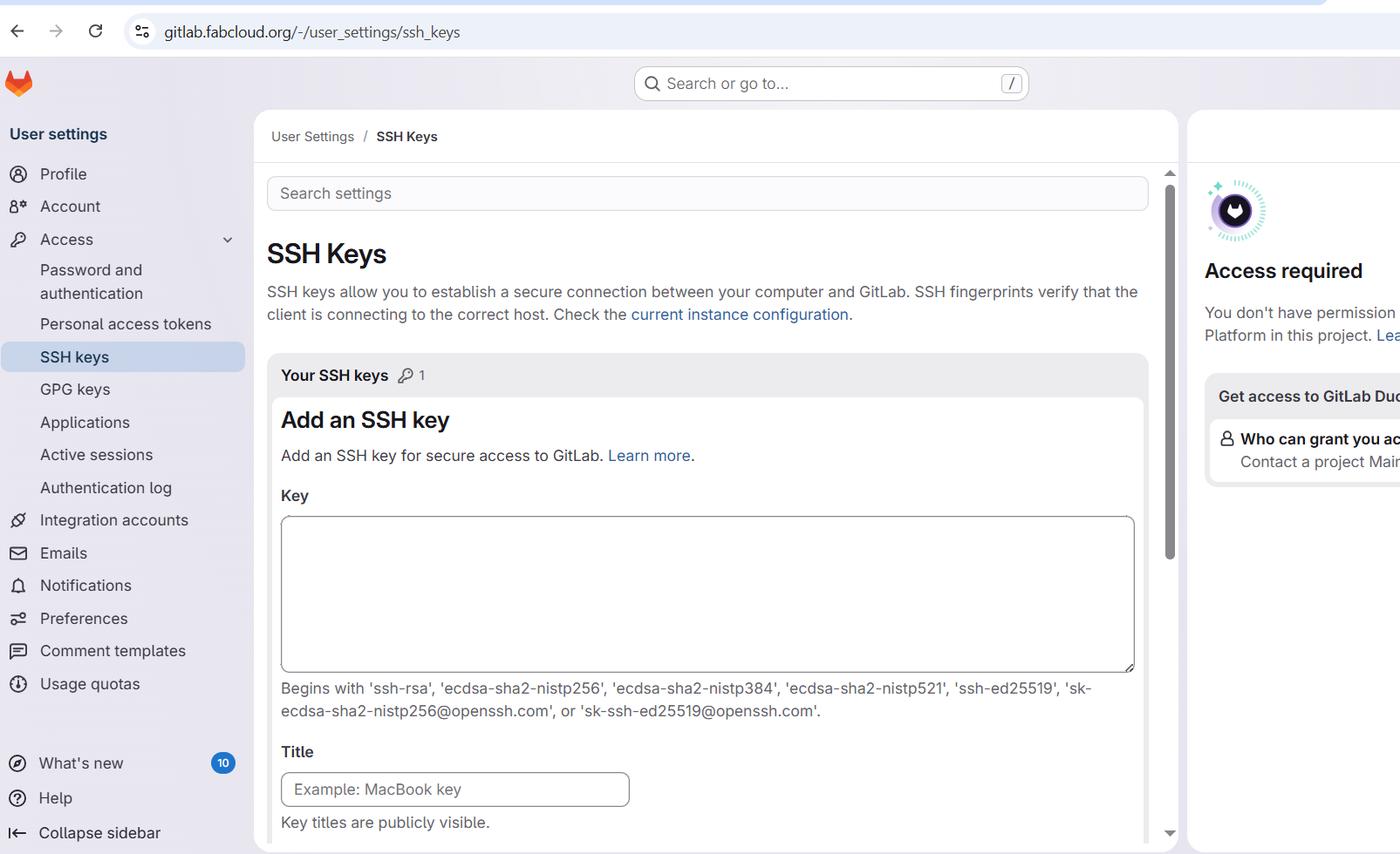Click the scrollbar down arrow
The height and width of the screenshot is (854, 1400).
click(x=1170, y=833)
